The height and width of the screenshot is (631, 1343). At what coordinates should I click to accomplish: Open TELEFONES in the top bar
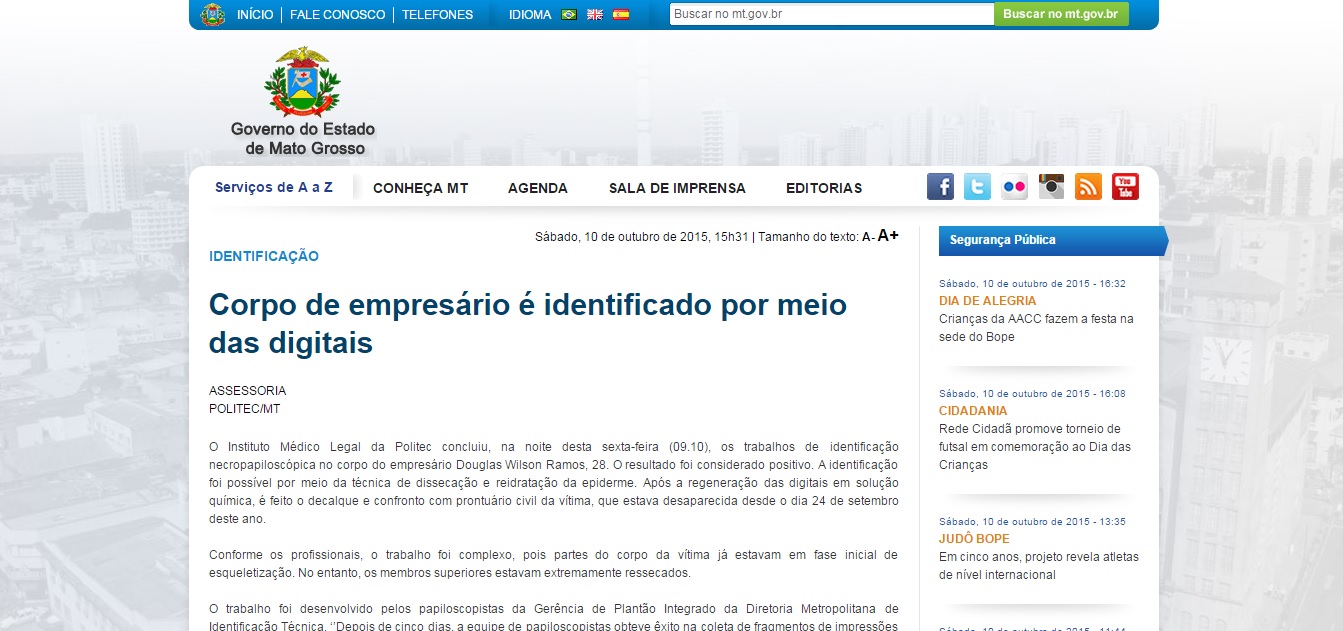437,15
